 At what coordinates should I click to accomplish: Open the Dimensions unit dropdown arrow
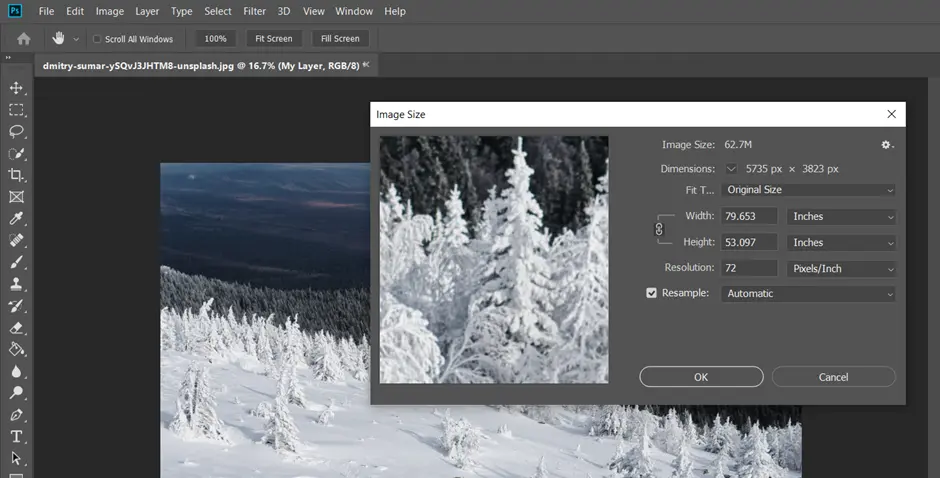(x=731, y=169)
